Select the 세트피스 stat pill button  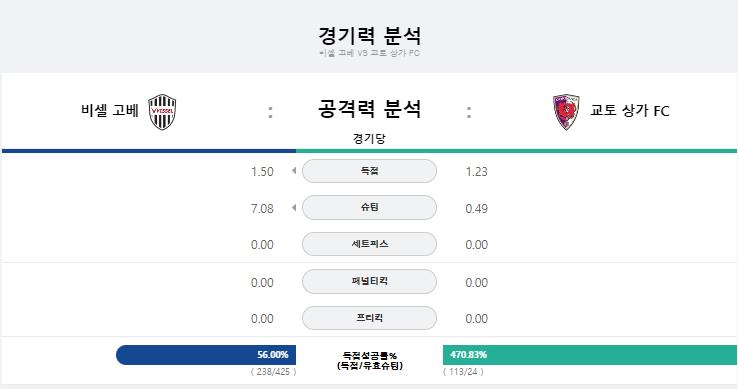pos(369,244)
